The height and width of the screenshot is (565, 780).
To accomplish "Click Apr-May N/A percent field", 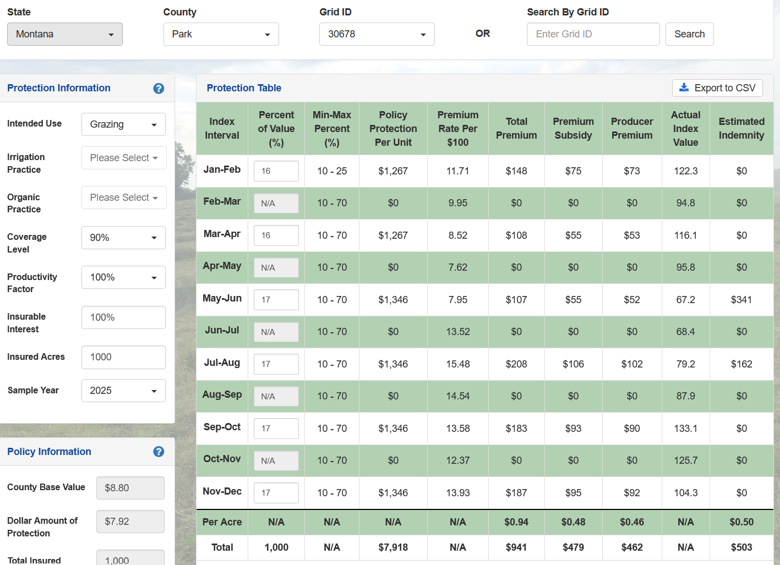I will point(276,268).
